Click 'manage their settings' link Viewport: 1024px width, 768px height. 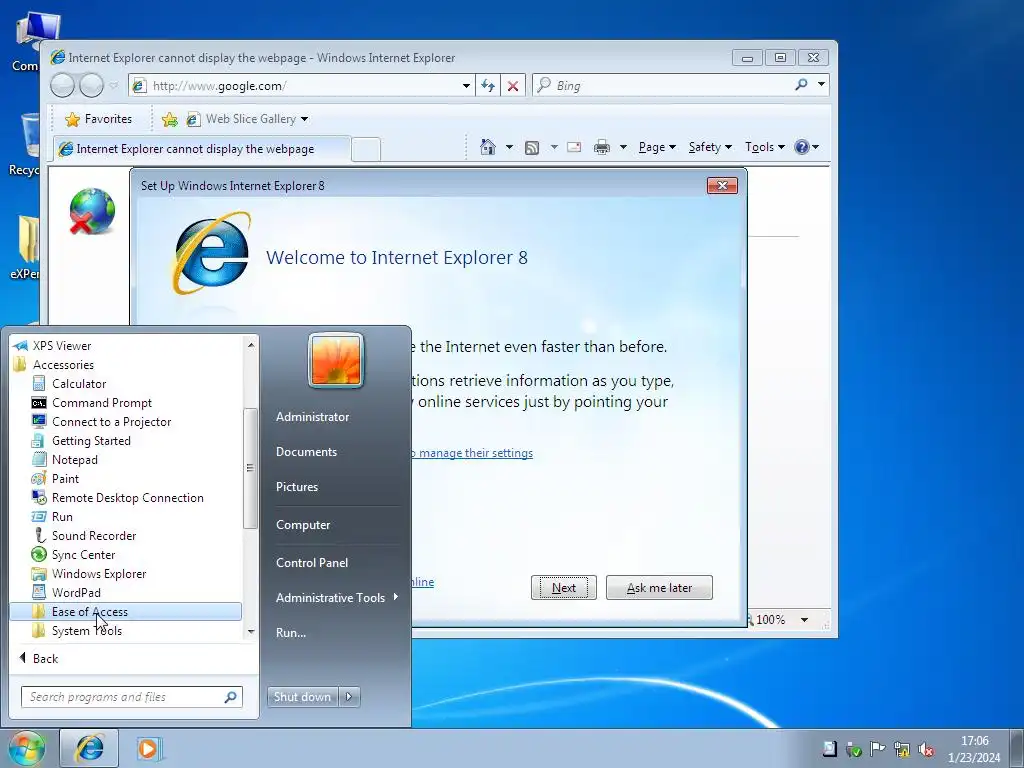point(475,453)
